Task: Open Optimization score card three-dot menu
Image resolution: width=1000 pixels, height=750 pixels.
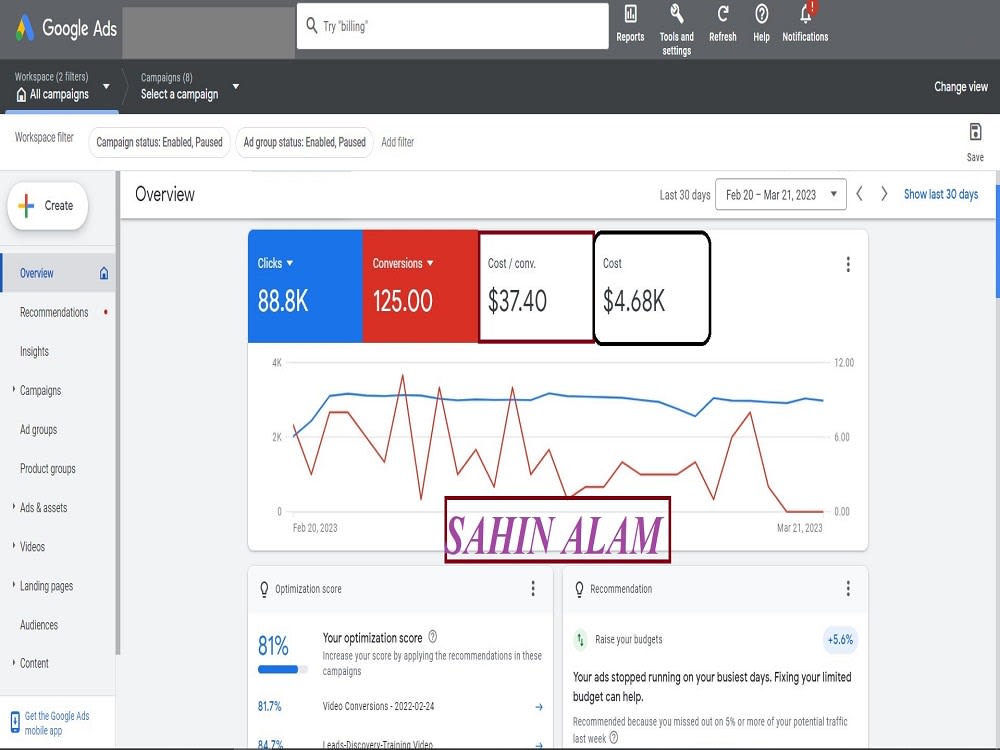Action: 533,588
